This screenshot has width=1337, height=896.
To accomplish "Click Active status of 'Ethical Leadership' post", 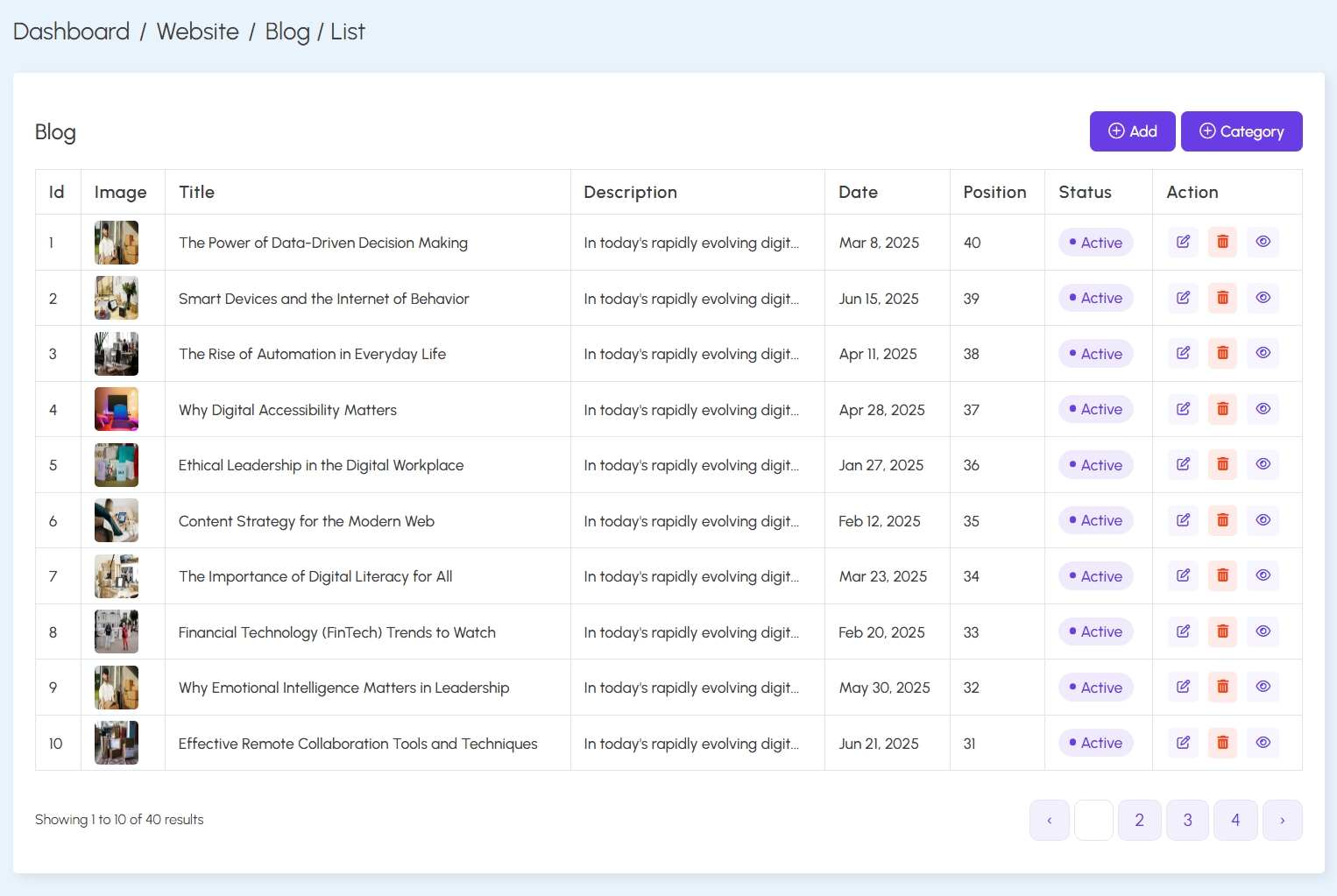I will coord(1096,465).
